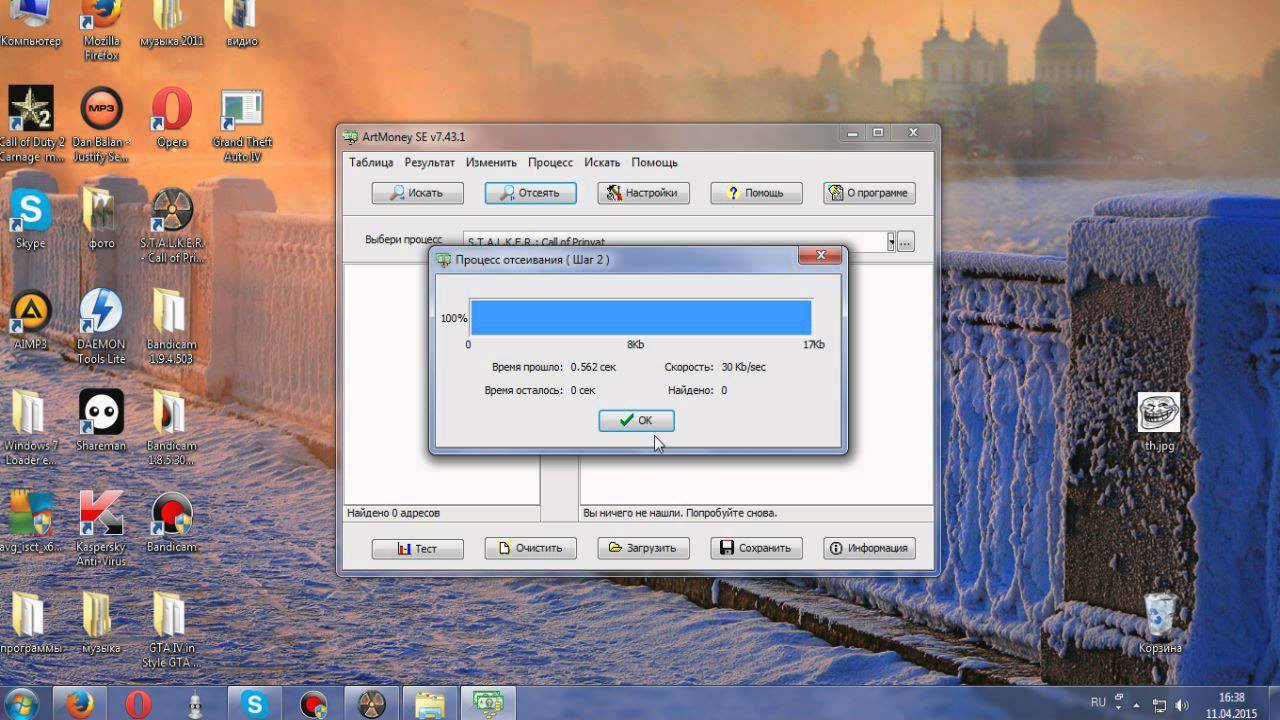This screenshot has width=1280, height=720.
Task: Select the программы desktop folder
Action: coord(31,623)
